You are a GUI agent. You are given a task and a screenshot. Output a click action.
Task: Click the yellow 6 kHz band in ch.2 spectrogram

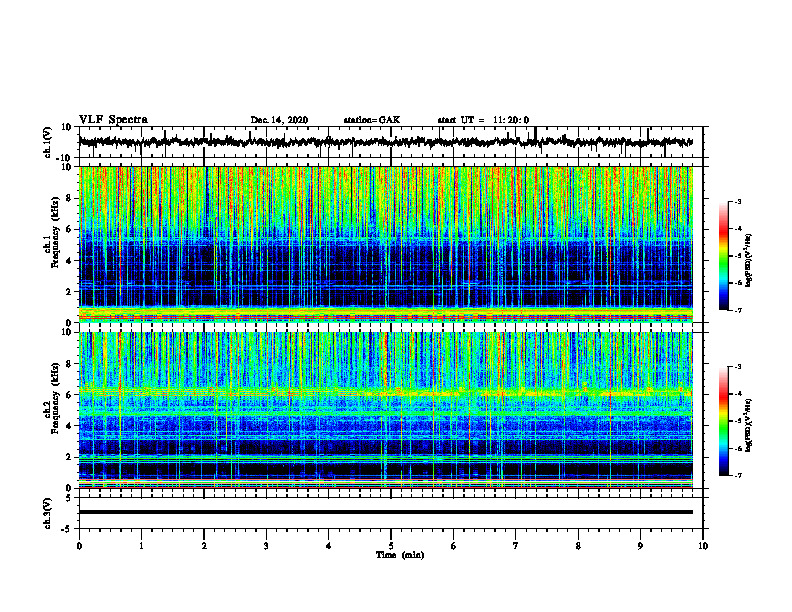385,392
